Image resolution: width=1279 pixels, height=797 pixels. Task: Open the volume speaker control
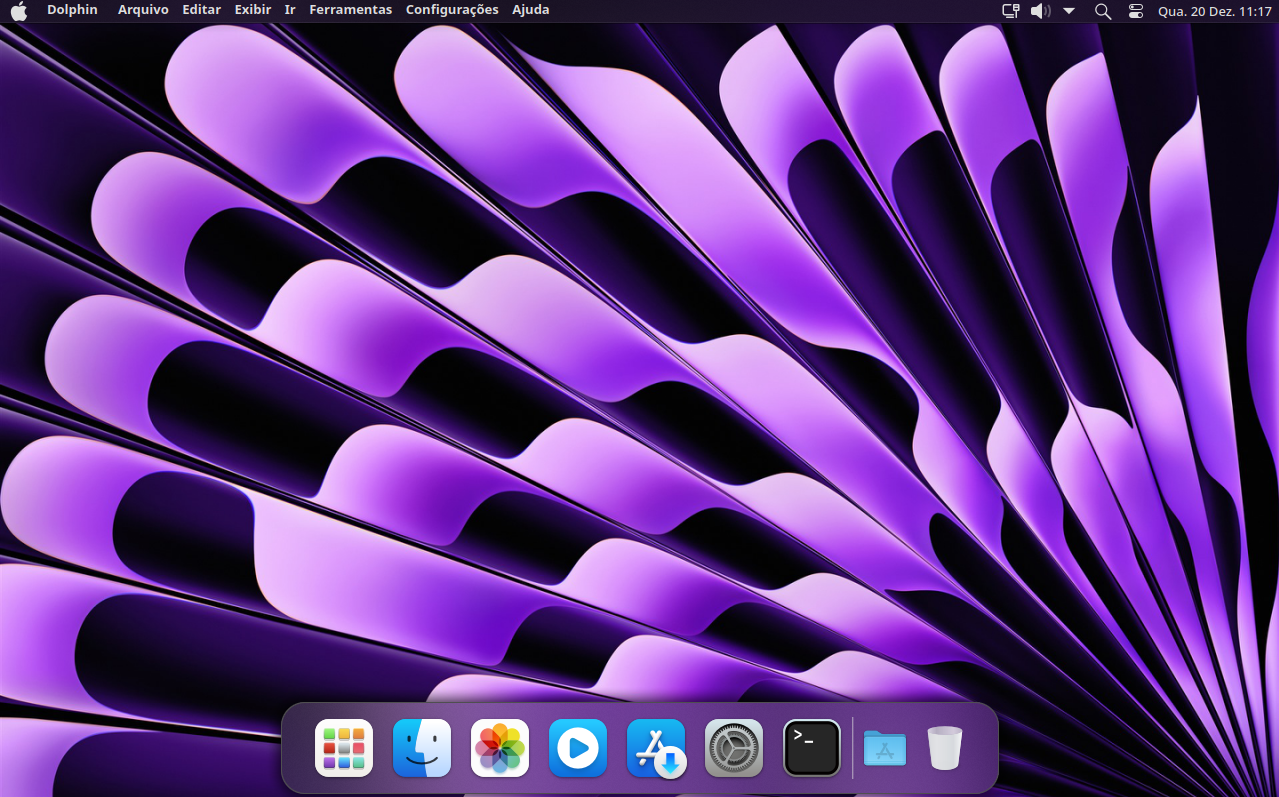click(1040, 11)
